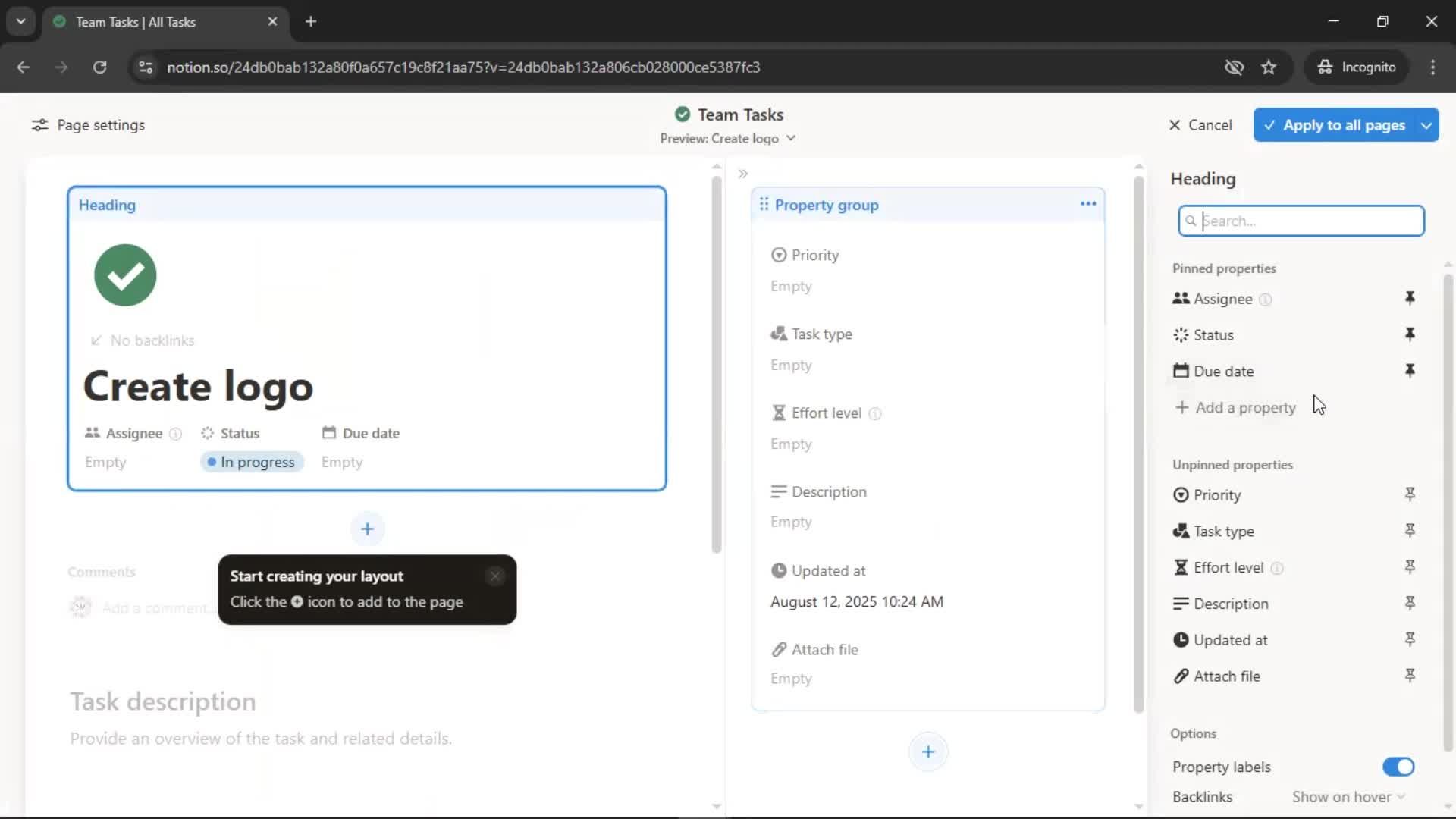Select the Updated at property in Property group

coord(817,570)
